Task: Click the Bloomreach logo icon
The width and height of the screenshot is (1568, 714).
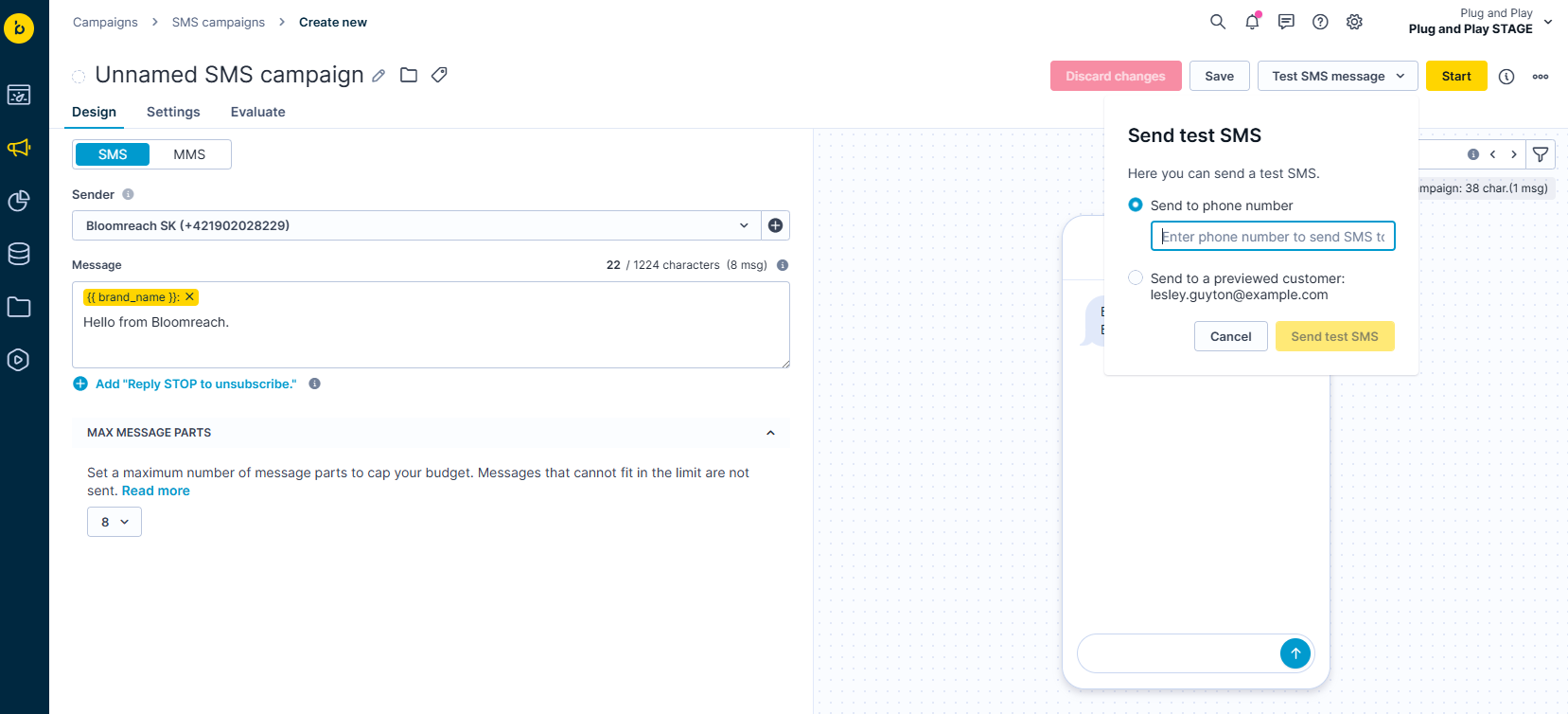Action: point(19,28)
